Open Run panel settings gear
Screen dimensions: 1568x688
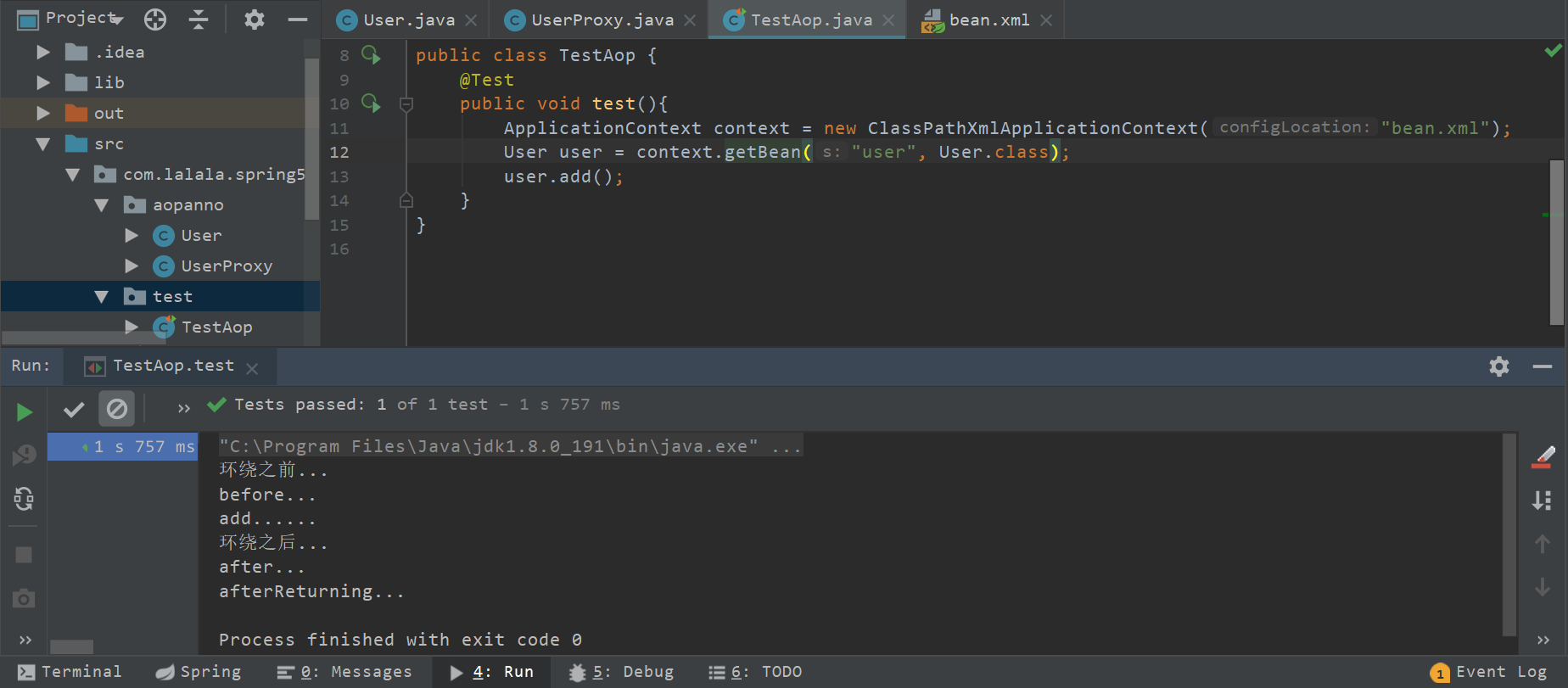(1499, 366)
